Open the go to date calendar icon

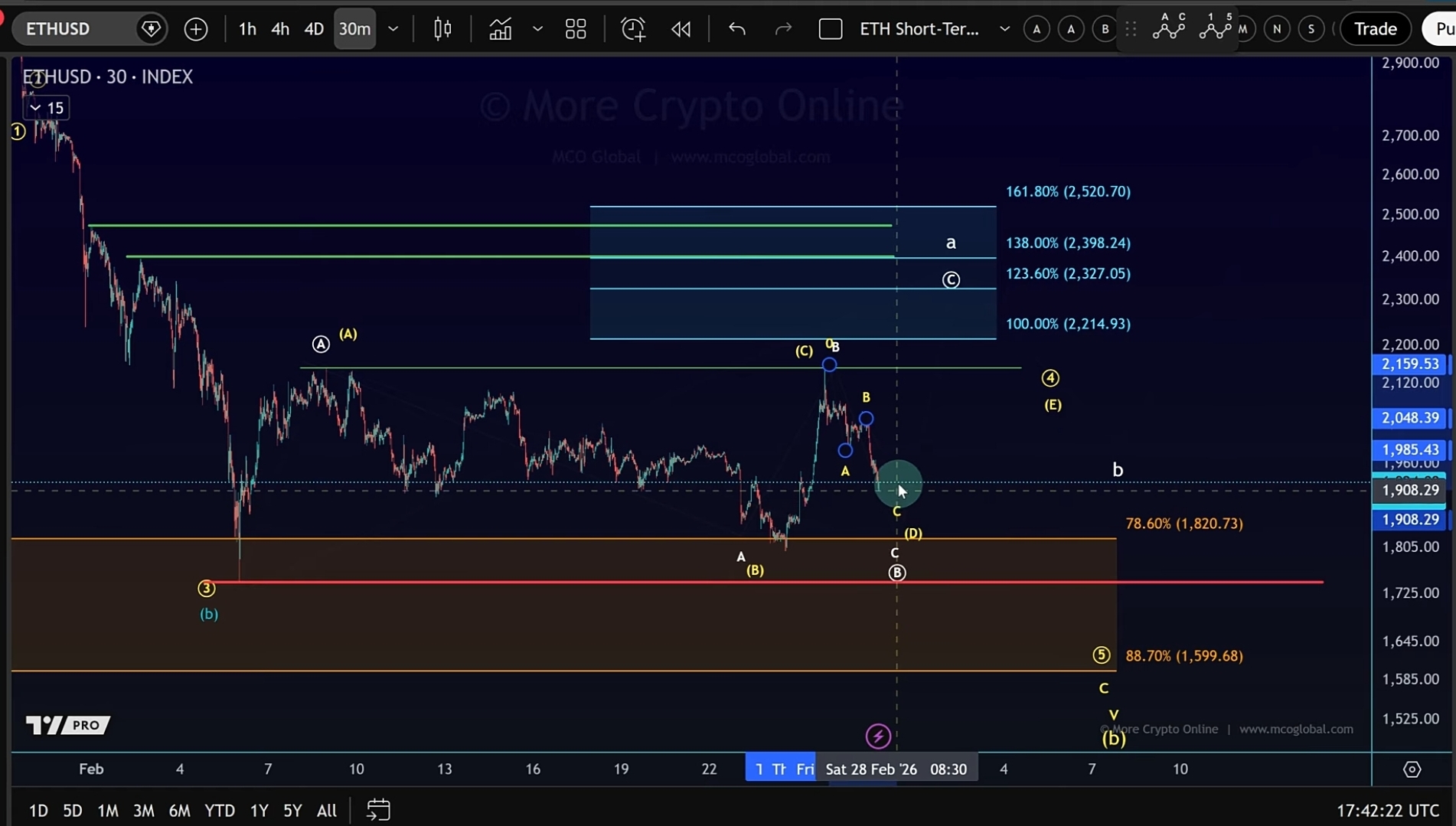click(378, 810)
